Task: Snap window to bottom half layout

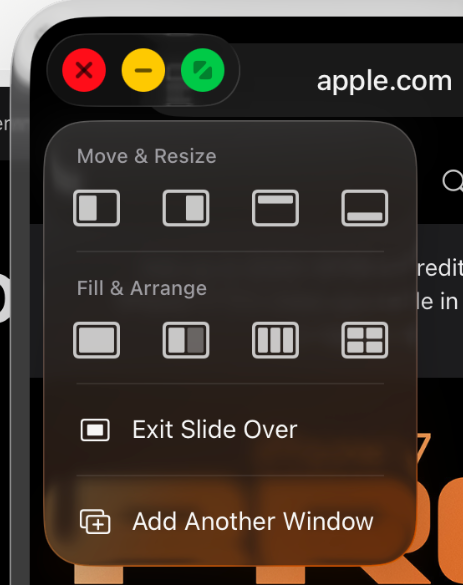Action: pyautogui.click(x=365, y=208)
